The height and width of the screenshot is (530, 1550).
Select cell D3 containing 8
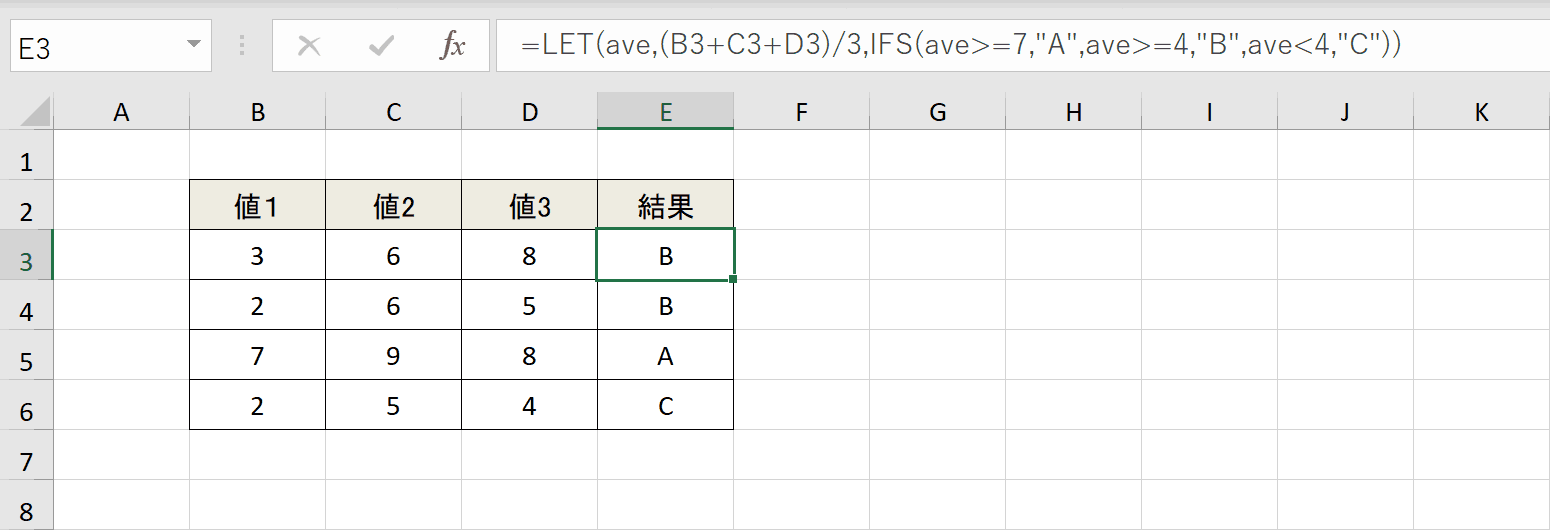click(x=529, y=255)
